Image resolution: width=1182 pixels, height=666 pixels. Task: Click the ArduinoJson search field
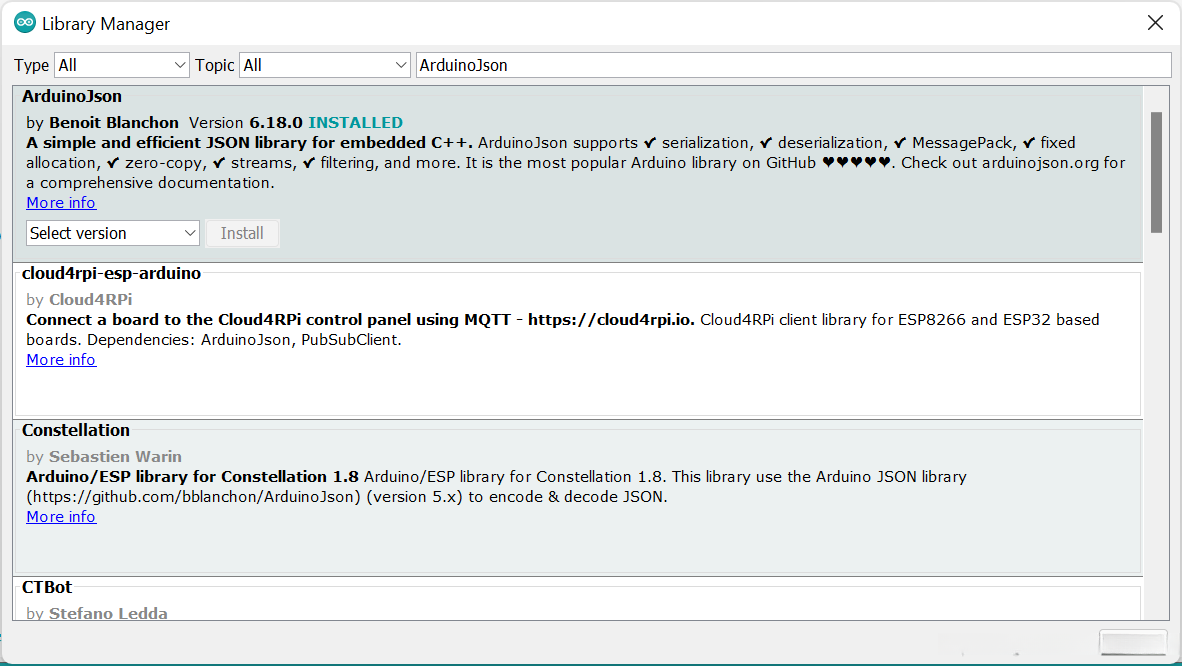point(793,66)
